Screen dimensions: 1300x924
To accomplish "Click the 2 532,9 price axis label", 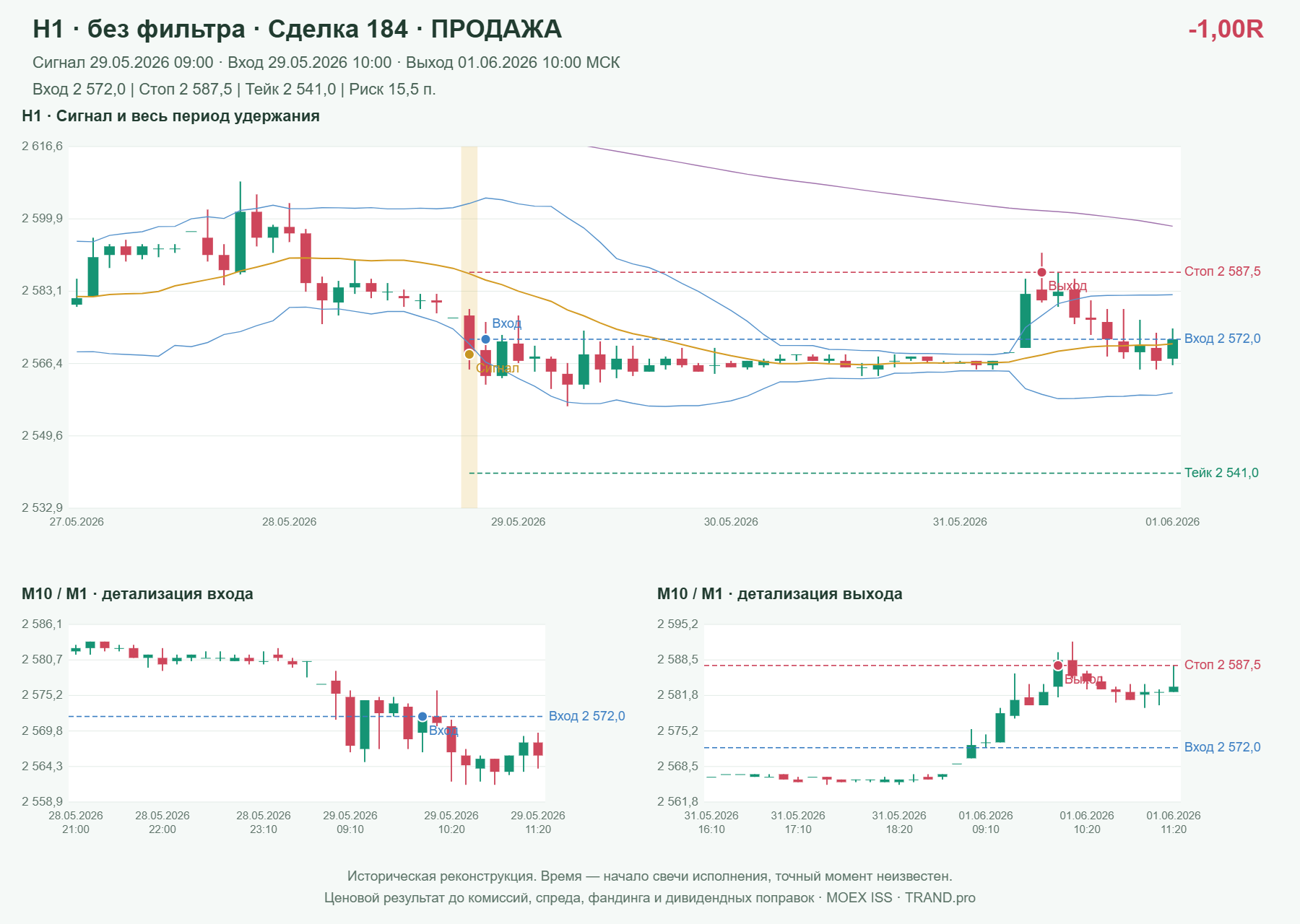I will coord(42,507).
